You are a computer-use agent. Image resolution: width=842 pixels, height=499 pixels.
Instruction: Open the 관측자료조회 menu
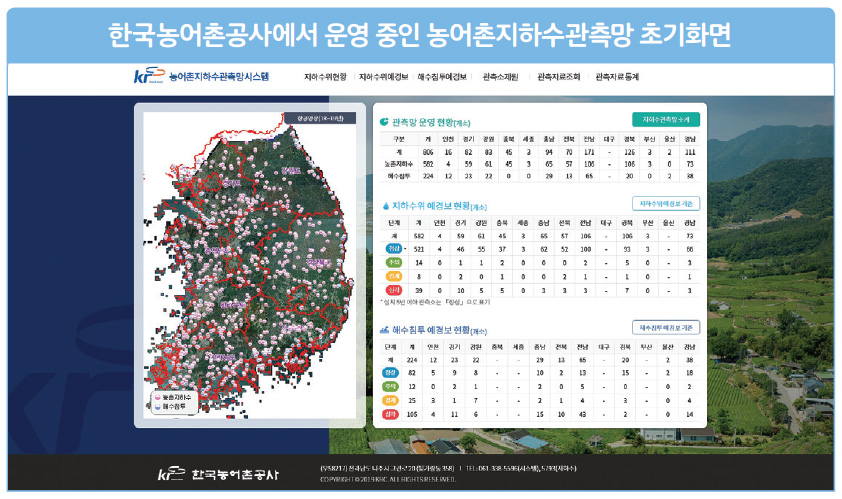pos(559,77)
